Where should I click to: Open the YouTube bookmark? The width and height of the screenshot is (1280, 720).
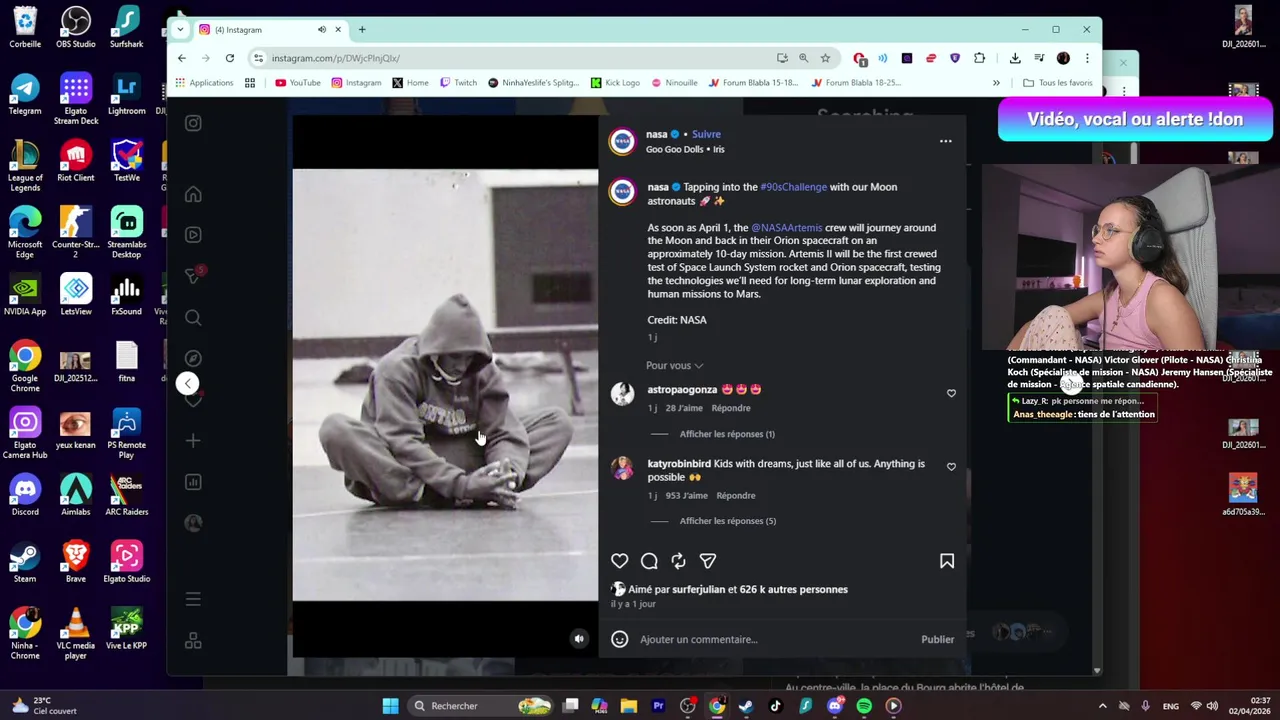tap(298, 83)
